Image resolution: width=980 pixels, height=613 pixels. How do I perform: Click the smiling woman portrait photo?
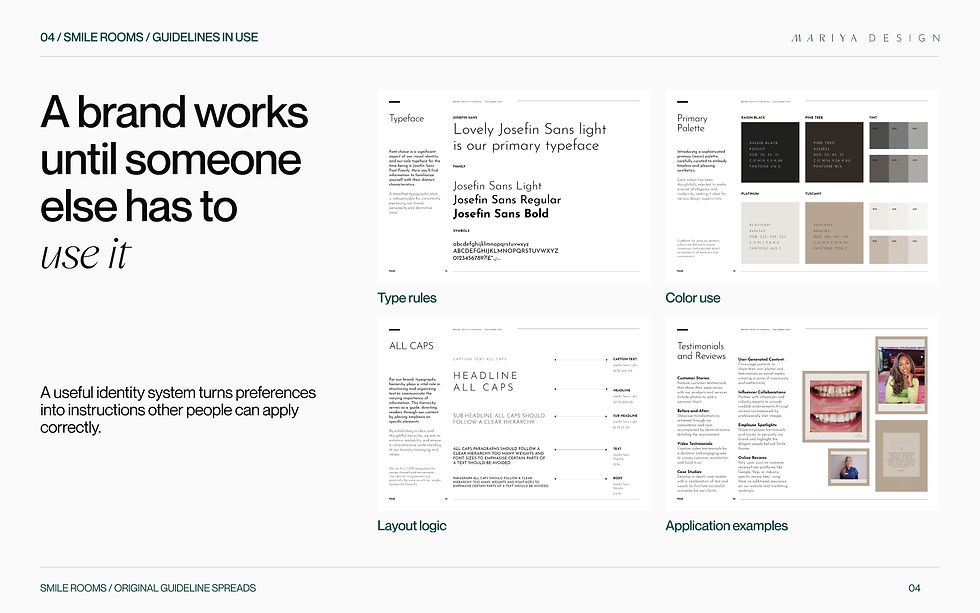901,374
